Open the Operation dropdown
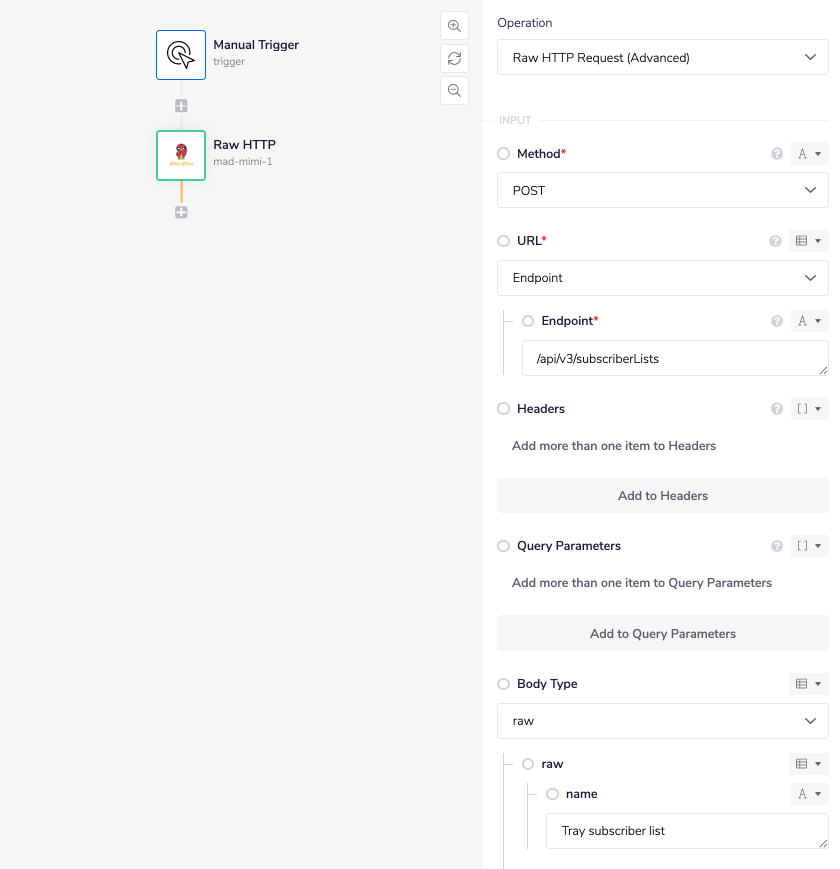Screen dimensions: 840x869 coord(662,58)
